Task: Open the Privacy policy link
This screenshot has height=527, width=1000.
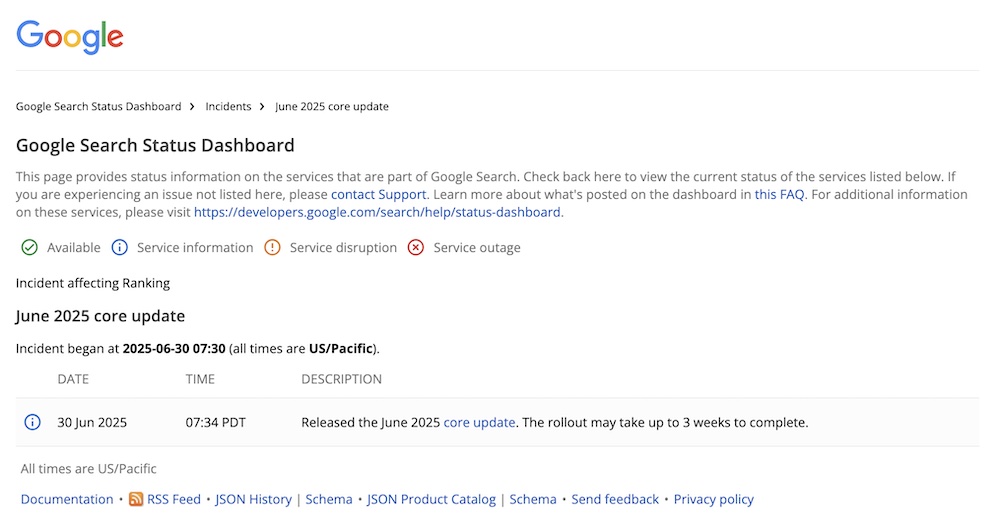Action: [x=714, y=499]
